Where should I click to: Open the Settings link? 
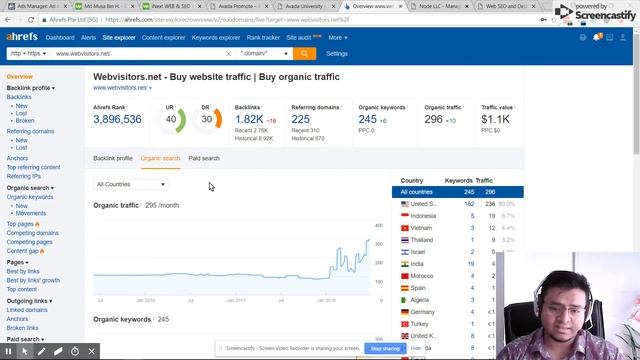coord(337,53)
